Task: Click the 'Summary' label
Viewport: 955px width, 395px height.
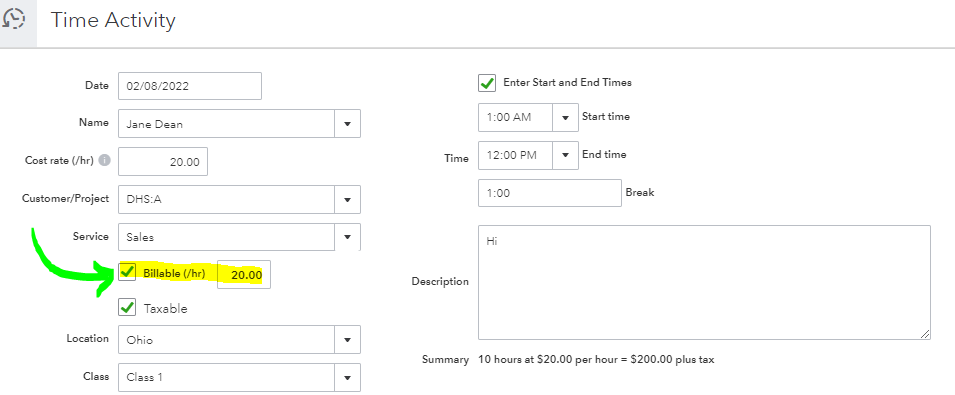Action: coord(446,360)
